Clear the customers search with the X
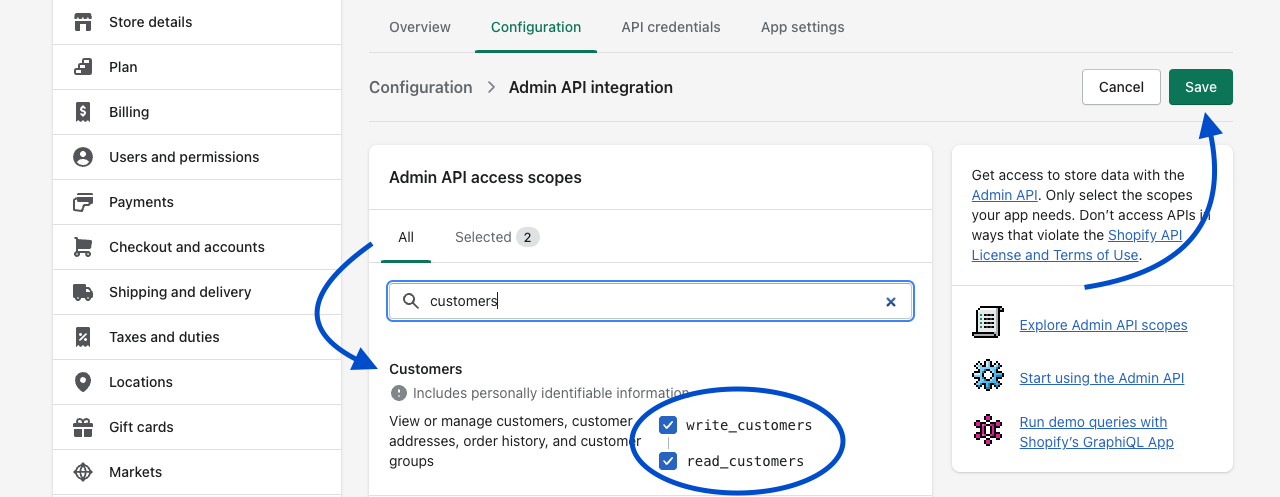This screenshot has height=497, width=1280. click(891, 301)
